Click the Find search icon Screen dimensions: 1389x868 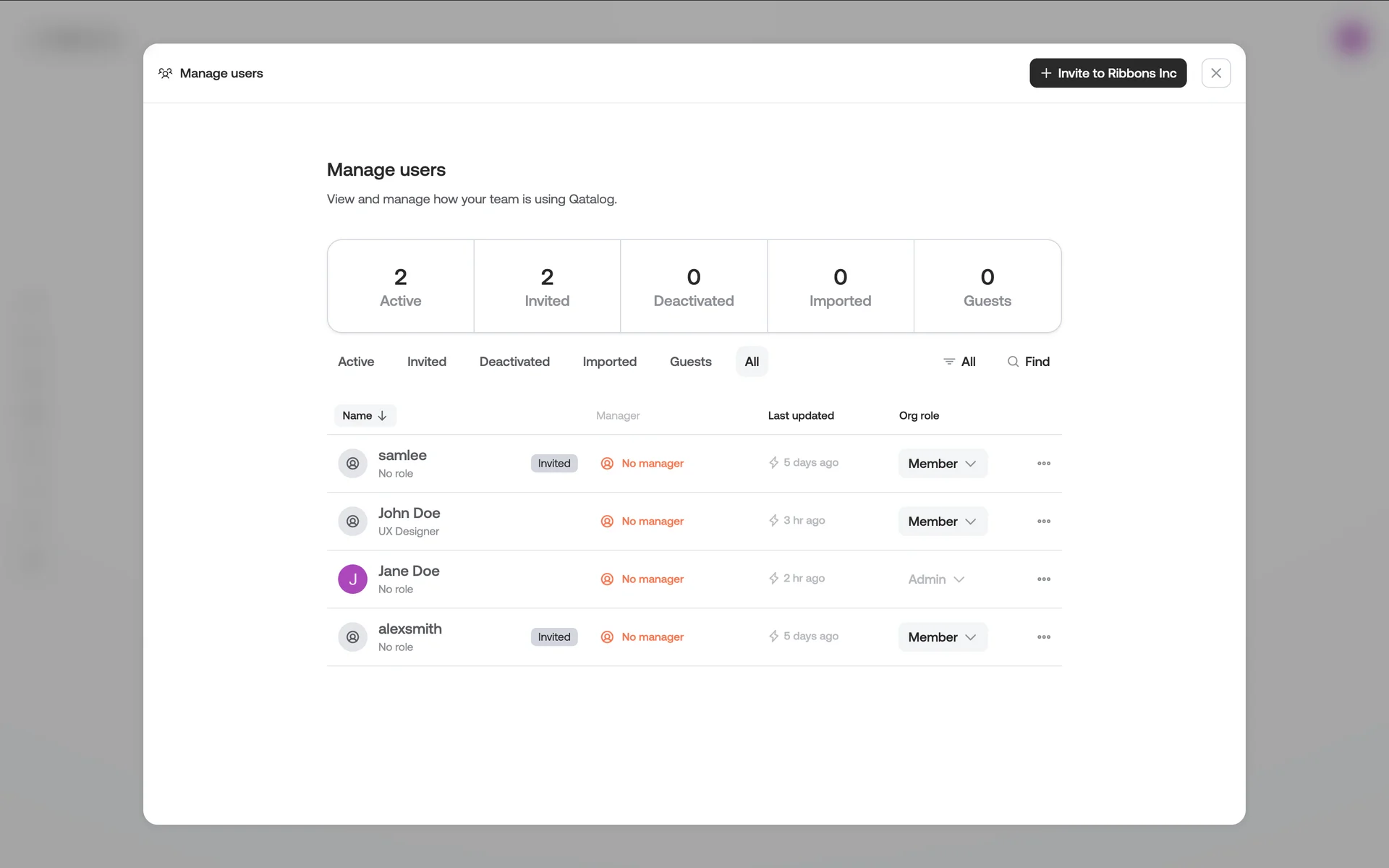point(1013,362)
